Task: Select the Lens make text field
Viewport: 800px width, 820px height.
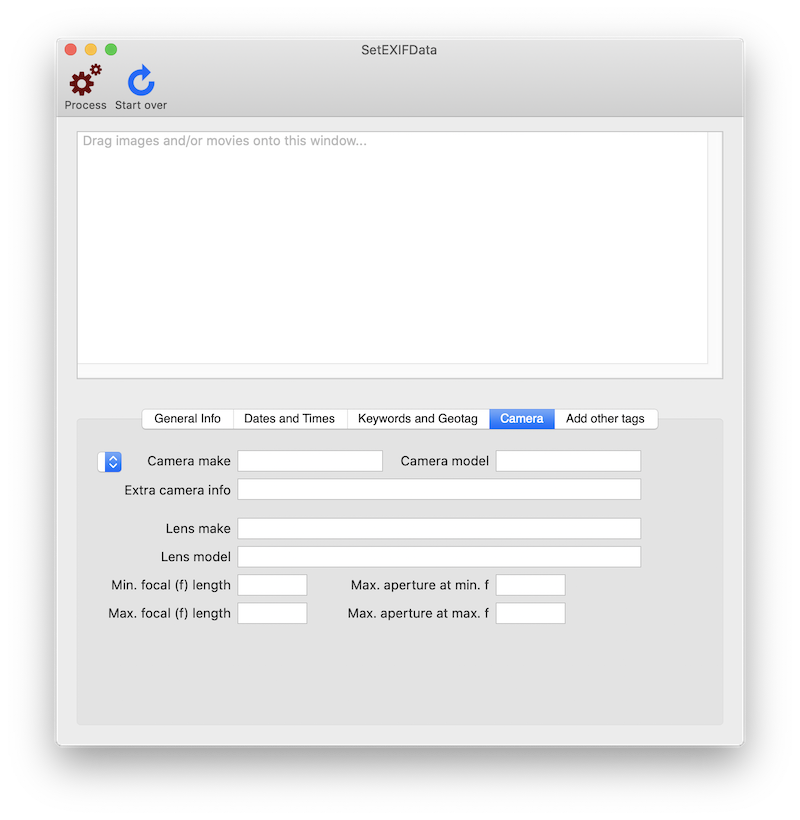Action: [439, 529]
